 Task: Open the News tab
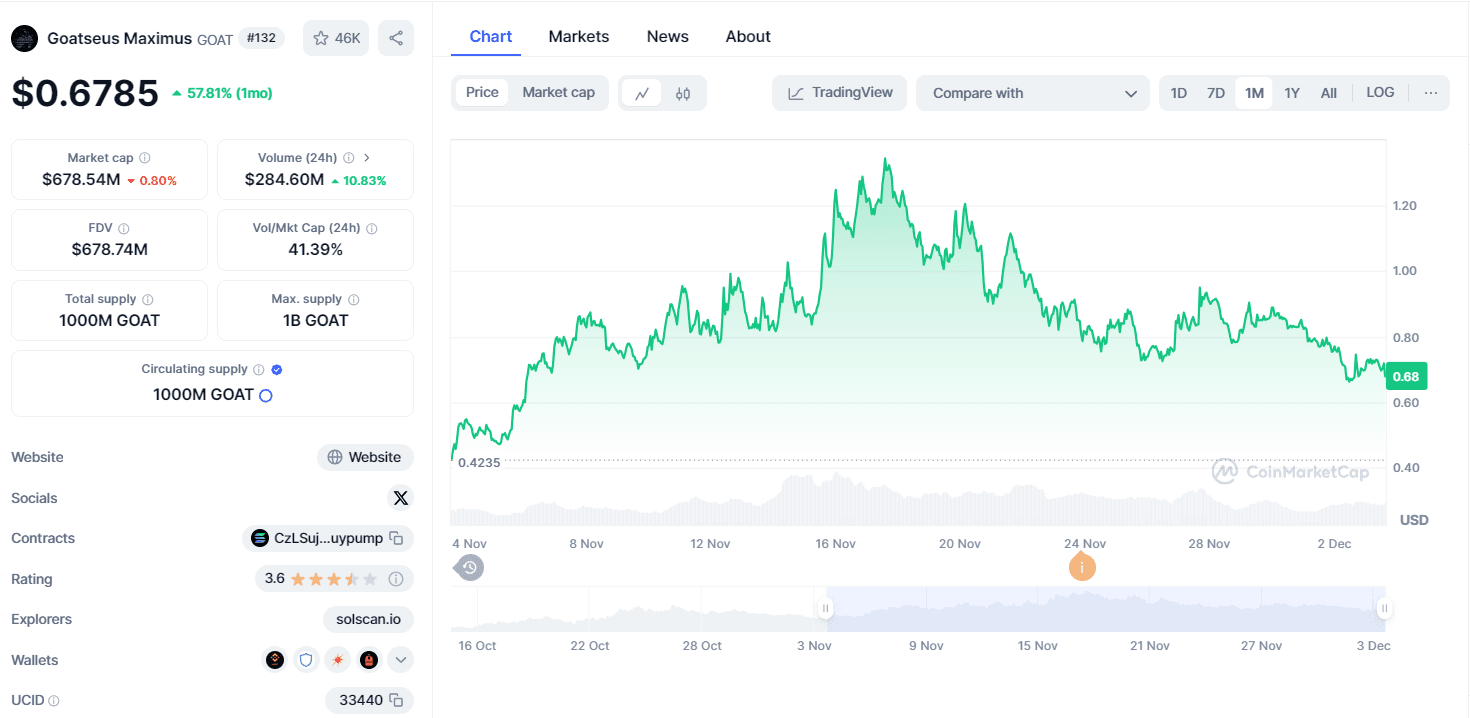667,37
